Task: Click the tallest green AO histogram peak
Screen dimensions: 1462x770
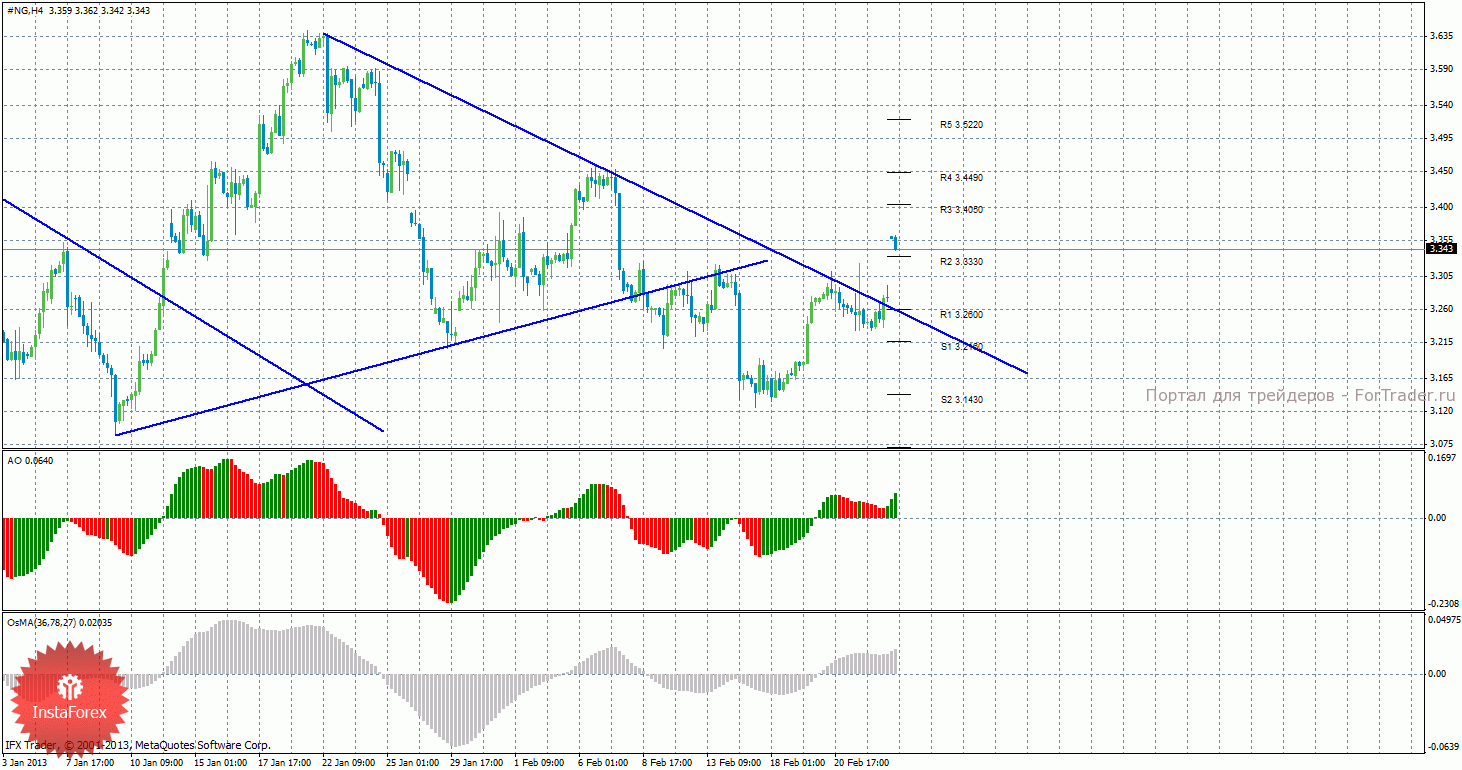Action: (227, 488)
